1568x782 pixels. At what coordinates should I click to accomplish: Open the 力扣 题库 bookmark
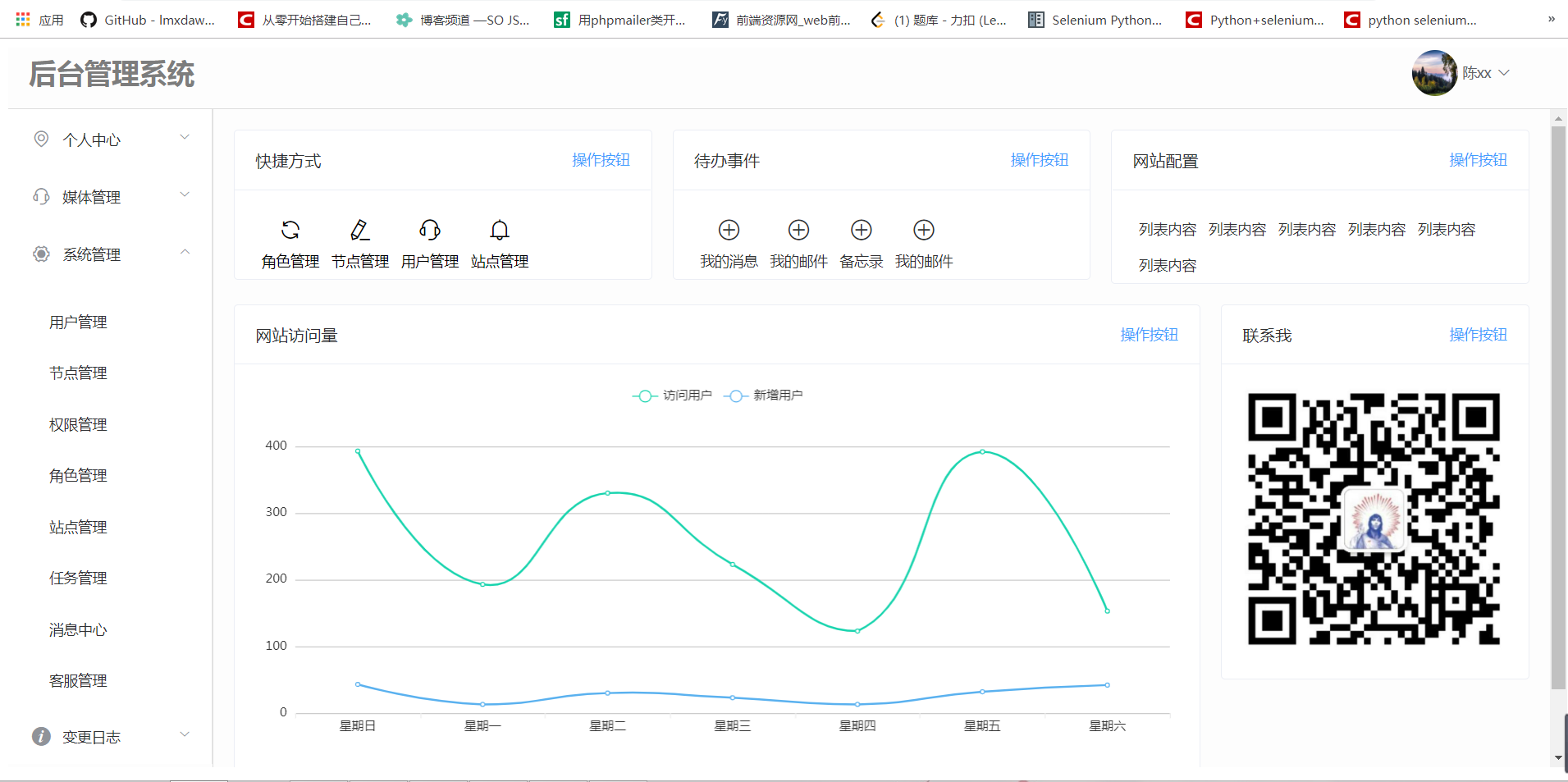[939, 20]
